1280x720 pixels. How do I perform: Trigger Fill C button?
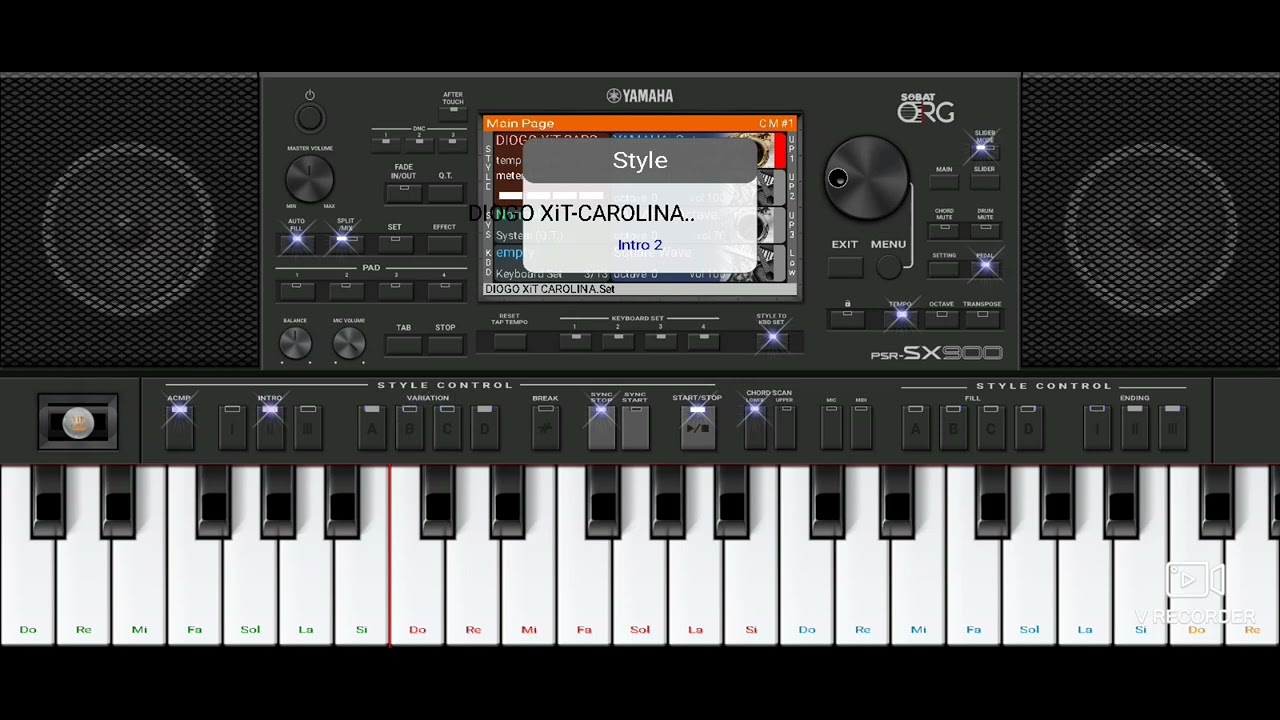coord(990,428)
